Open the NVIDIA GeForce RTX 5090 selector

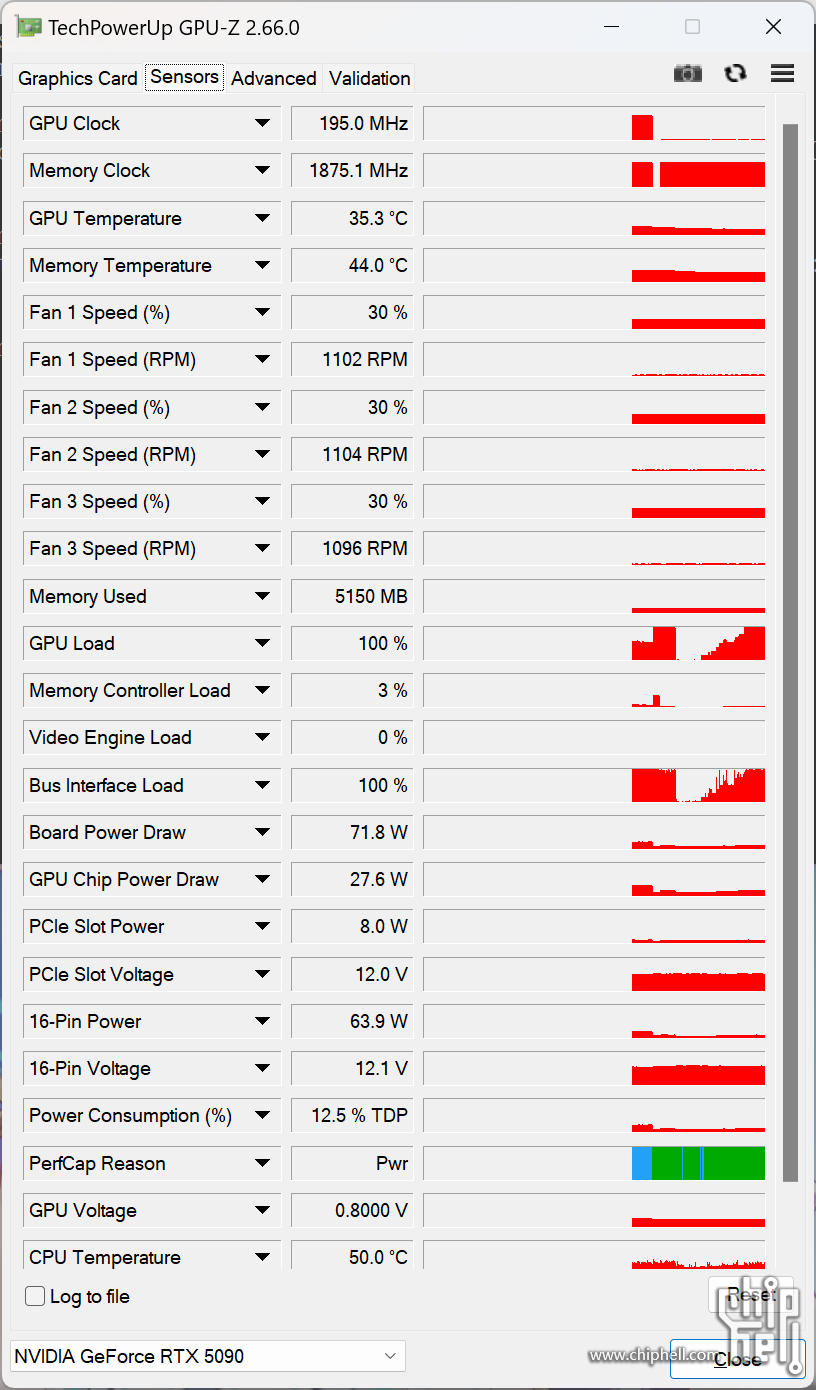207,1356
